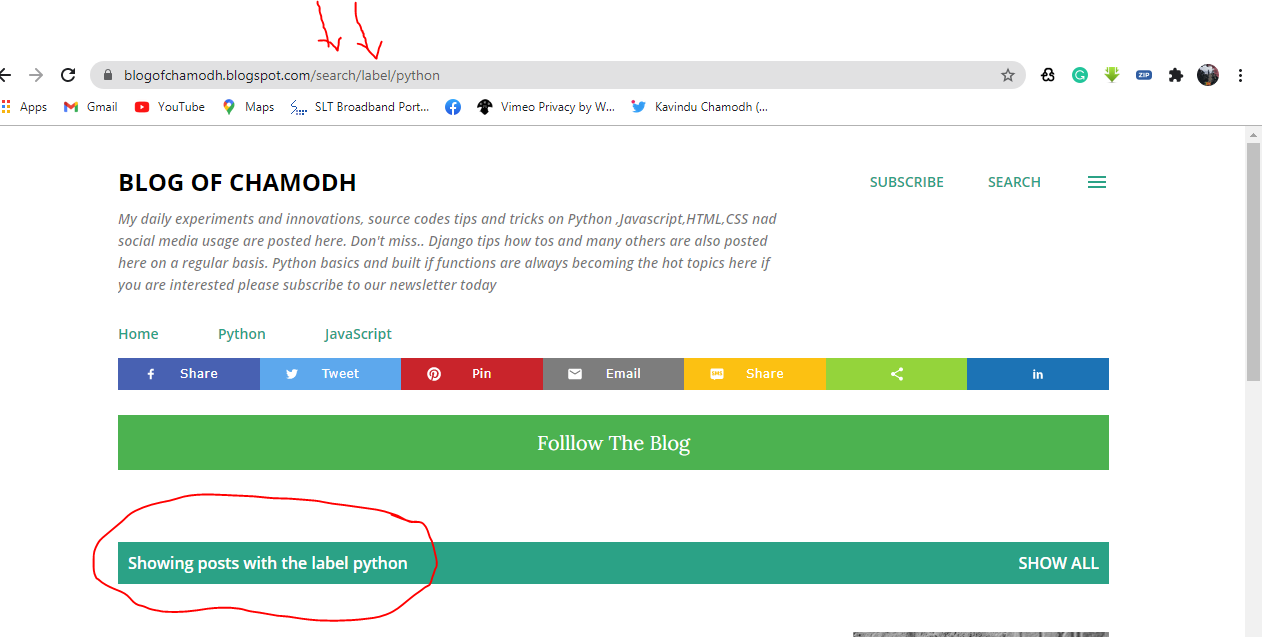Open the Apps bookmark shortcut

[x=24, y=107]
